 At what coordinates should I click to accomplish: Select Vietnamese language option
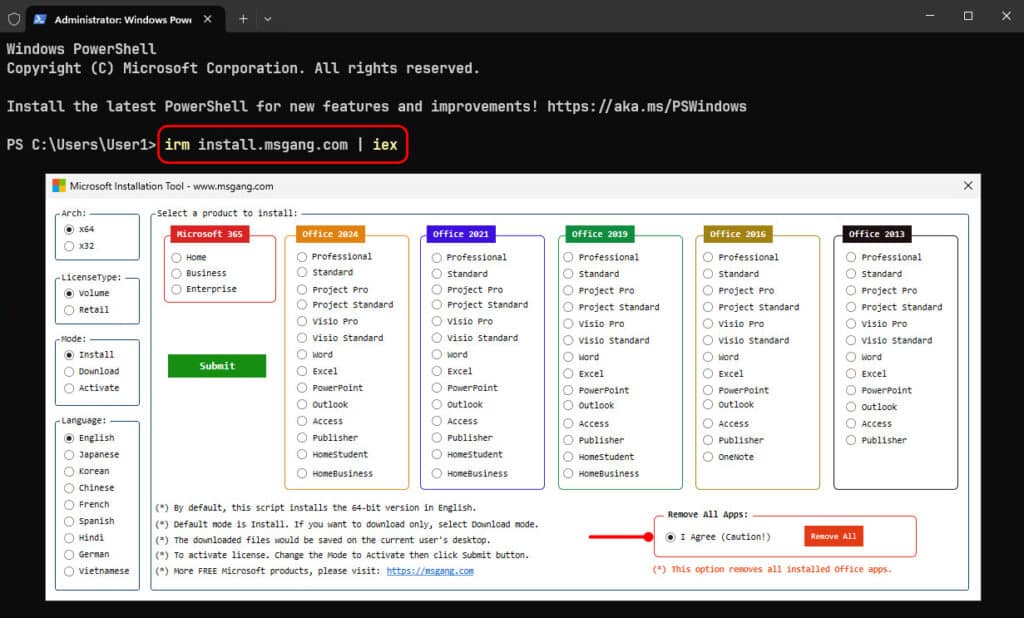[69, 571]
